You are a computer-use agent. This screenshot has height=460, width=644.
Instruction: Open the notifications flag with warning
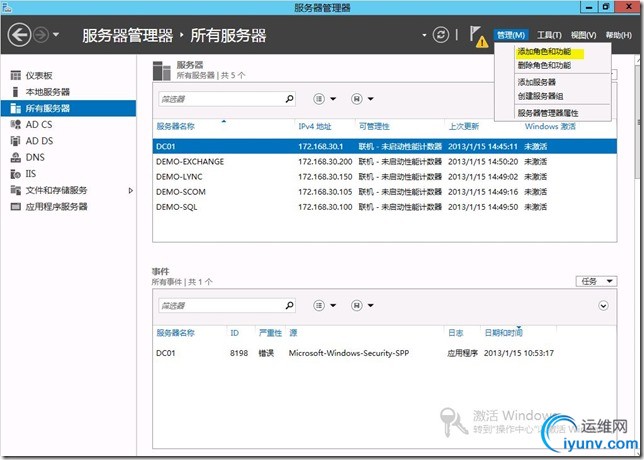[478, 37]
